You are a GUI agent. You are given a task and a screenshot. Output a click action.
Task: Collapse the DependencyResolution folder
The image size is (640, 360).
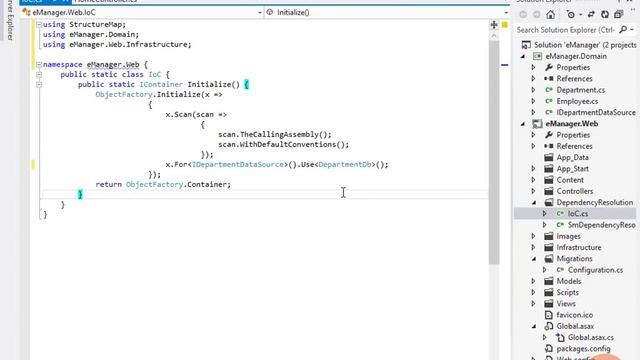(534, 202)
